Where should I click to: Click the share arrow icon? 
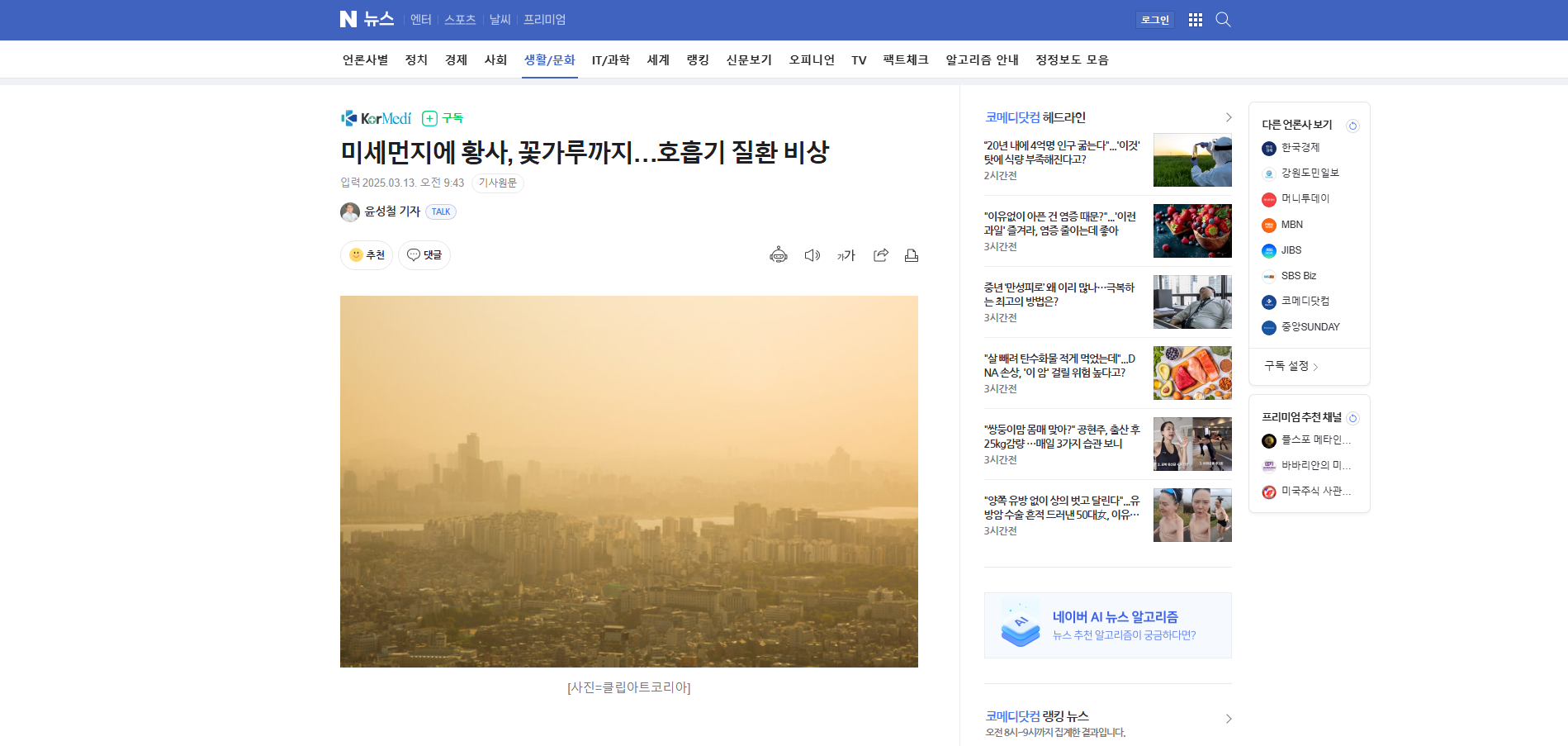[x=880, y=255]
